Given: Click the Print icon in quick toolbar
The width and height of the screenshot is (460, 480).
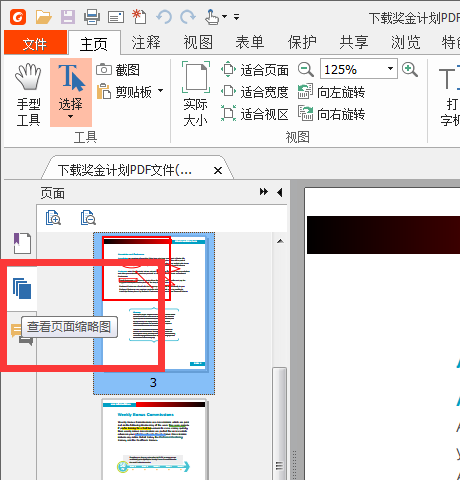Looking at the screenshot, I should [91, 17].
